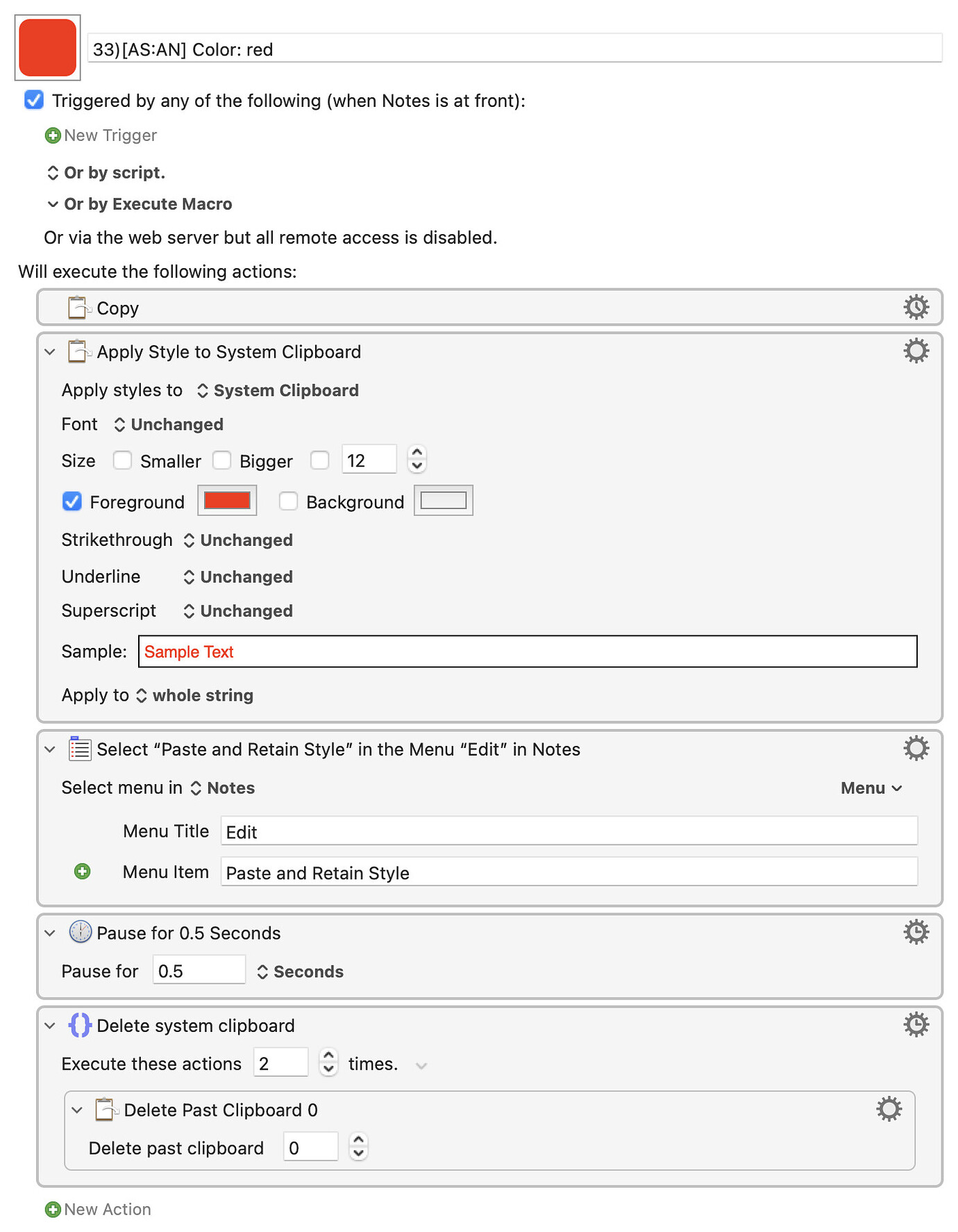Add a New Action
This screenshot has width=958, height=1232.
pos(98,1209)
